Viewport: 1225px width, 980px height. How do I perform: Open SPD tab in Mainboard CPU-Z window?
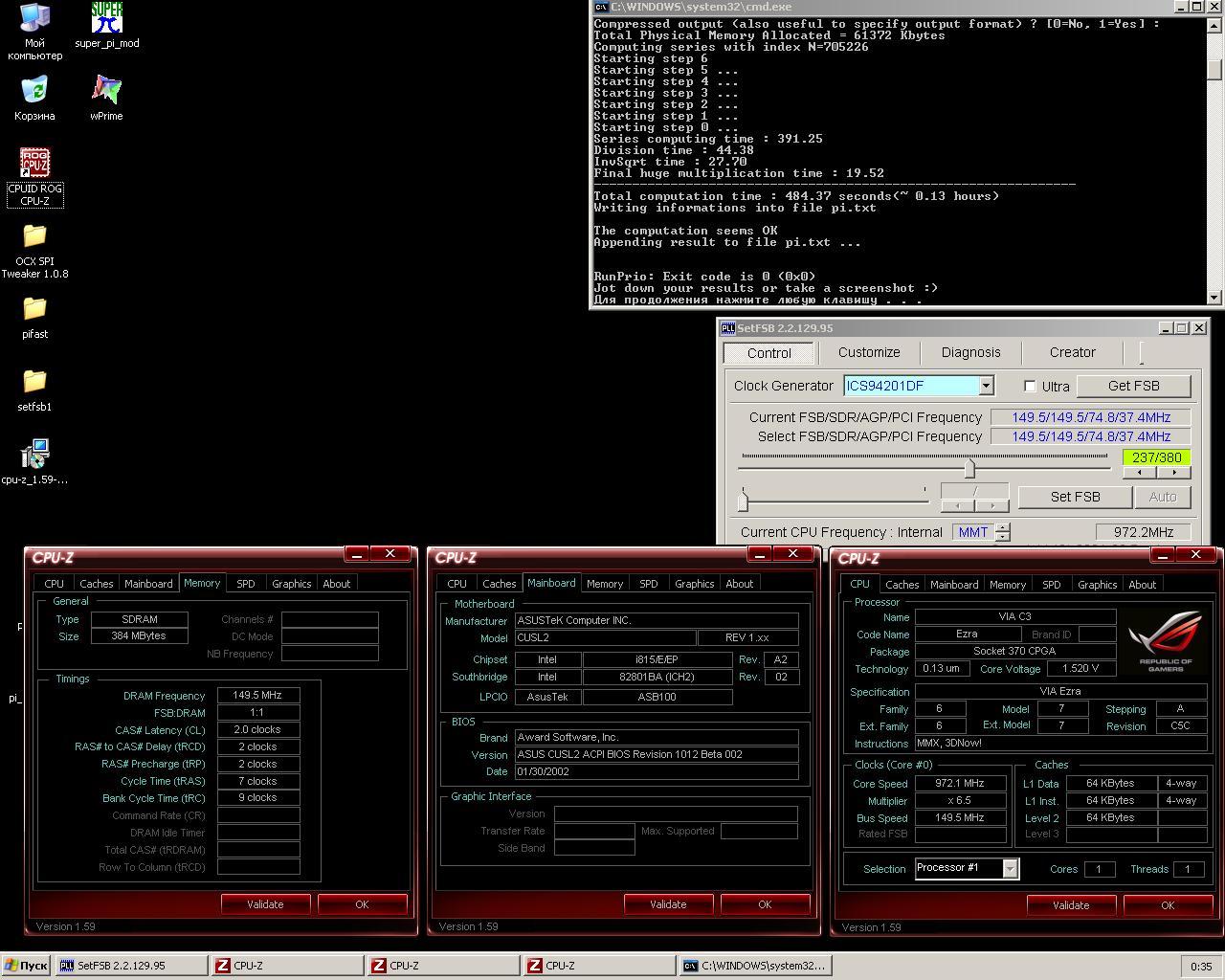(x=649, y=584)
